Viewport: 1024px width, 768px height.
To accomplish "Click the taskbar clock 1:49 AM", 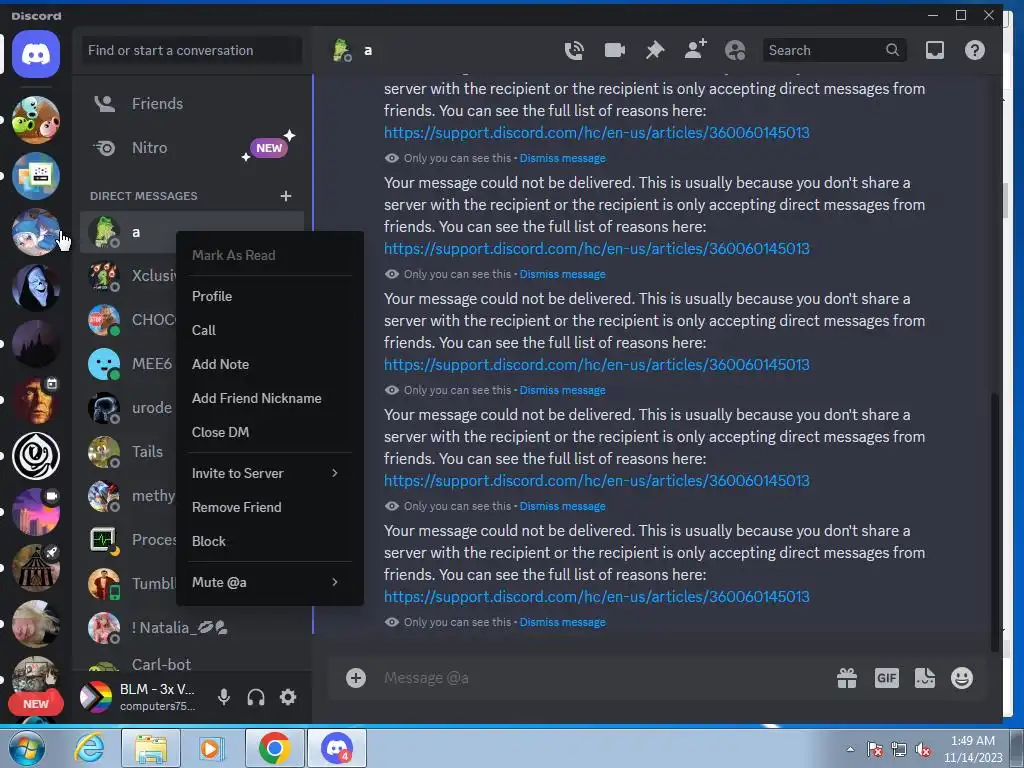I will (972, 741).
